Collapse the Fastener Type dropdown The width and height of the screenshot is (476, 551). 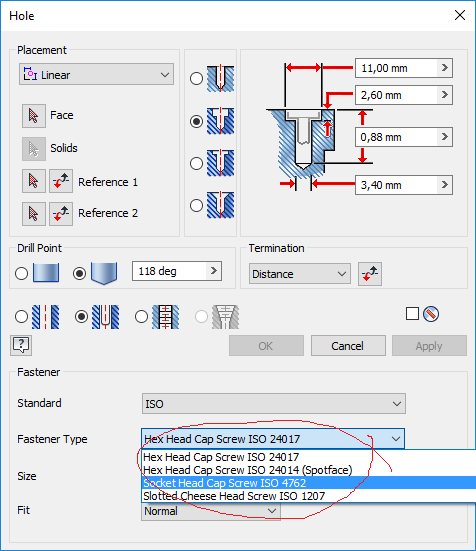(273, 439)
